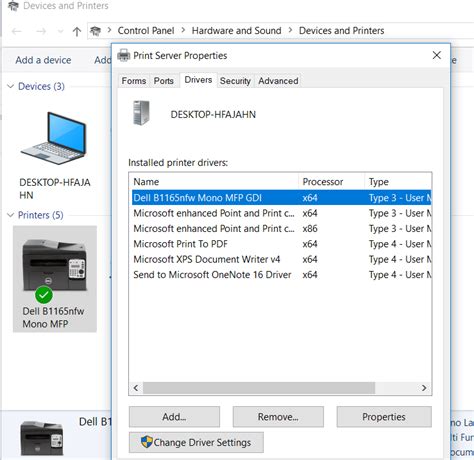Click Add a device in toolbar
474x460 pixels.
pyautogui.click(x=43, y=60)
